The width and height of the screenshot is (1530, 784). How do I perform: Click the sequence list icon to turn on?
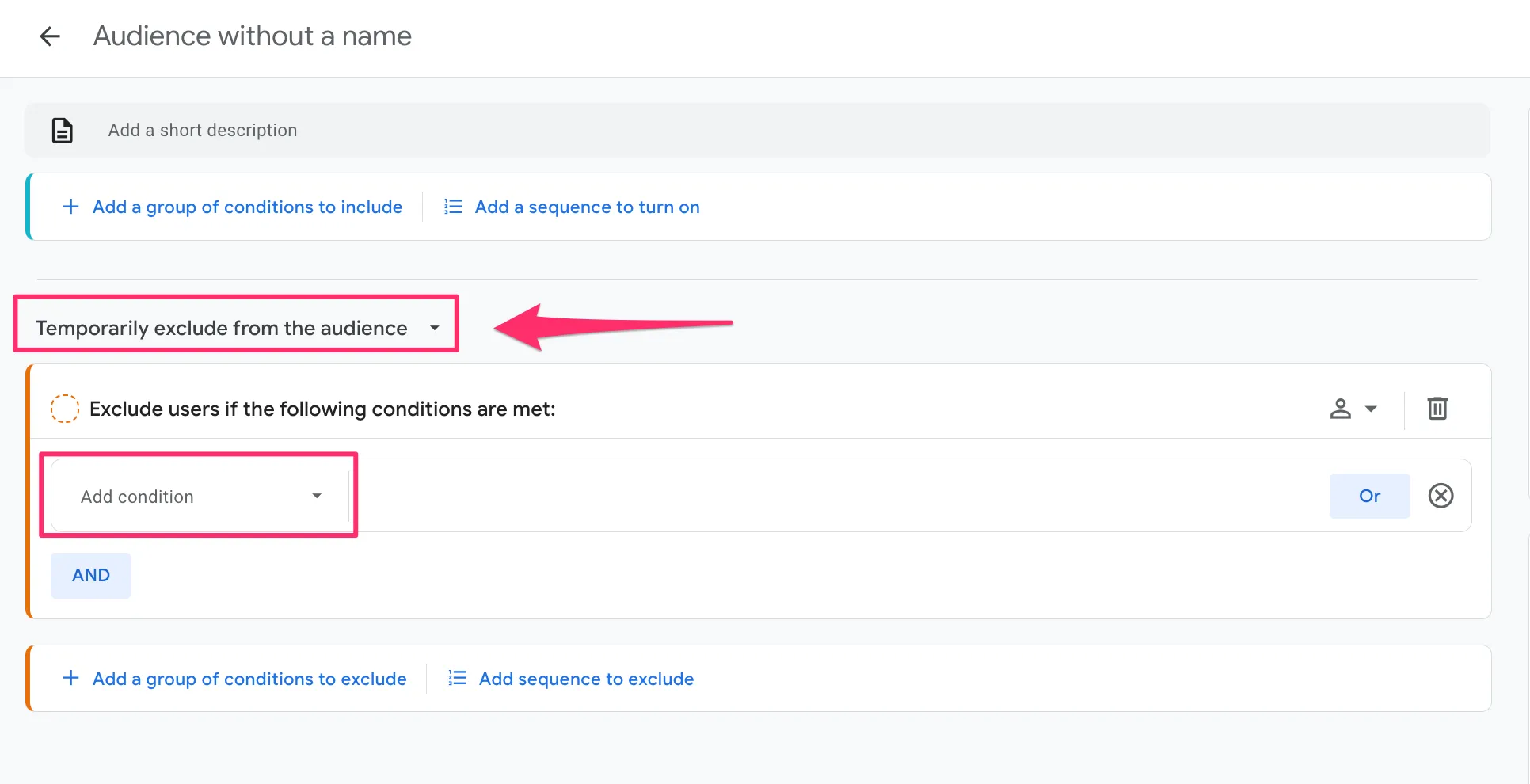click(453, 207)
